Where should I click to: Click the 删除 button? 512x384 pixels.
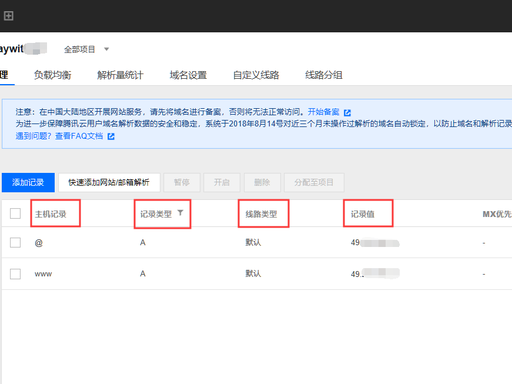click(x=262, y=182)
